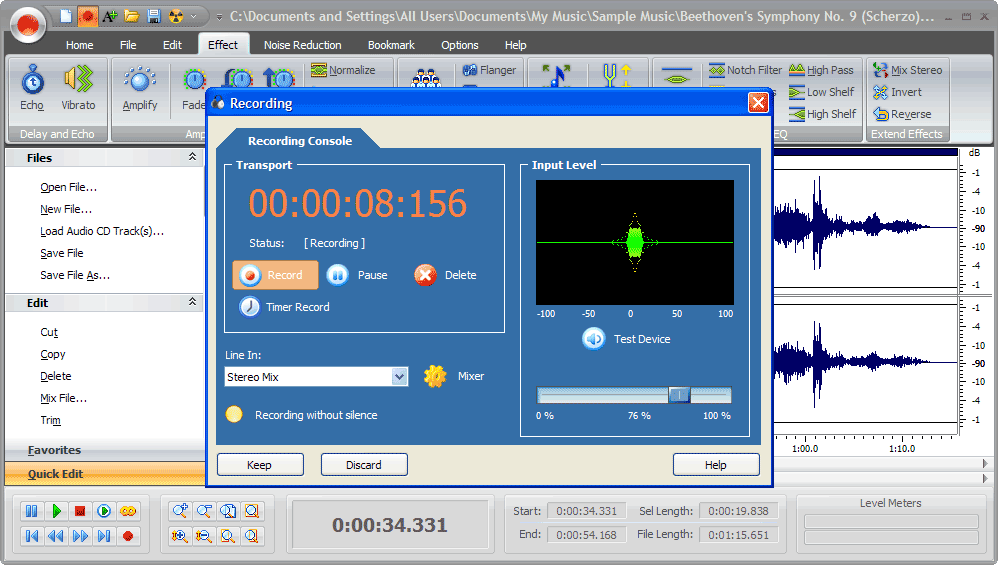Click the record button in bottom transport
The width and height of the screenshot is (998, 565).
click(x=129, y=536)
